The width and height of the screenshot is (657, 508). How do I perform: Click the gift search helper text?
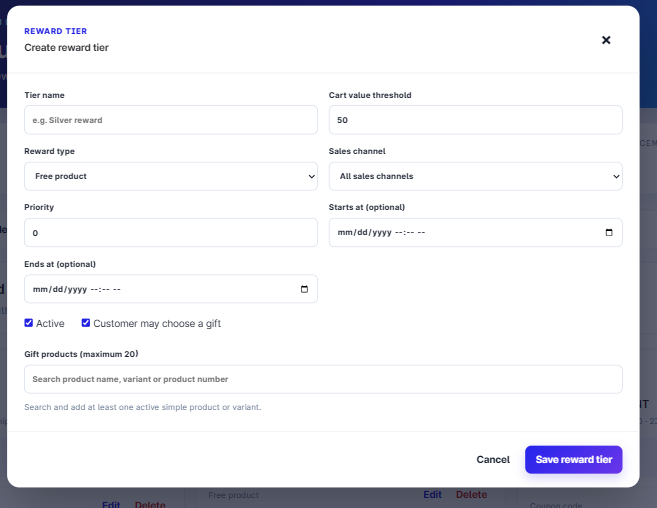(142, 407)
